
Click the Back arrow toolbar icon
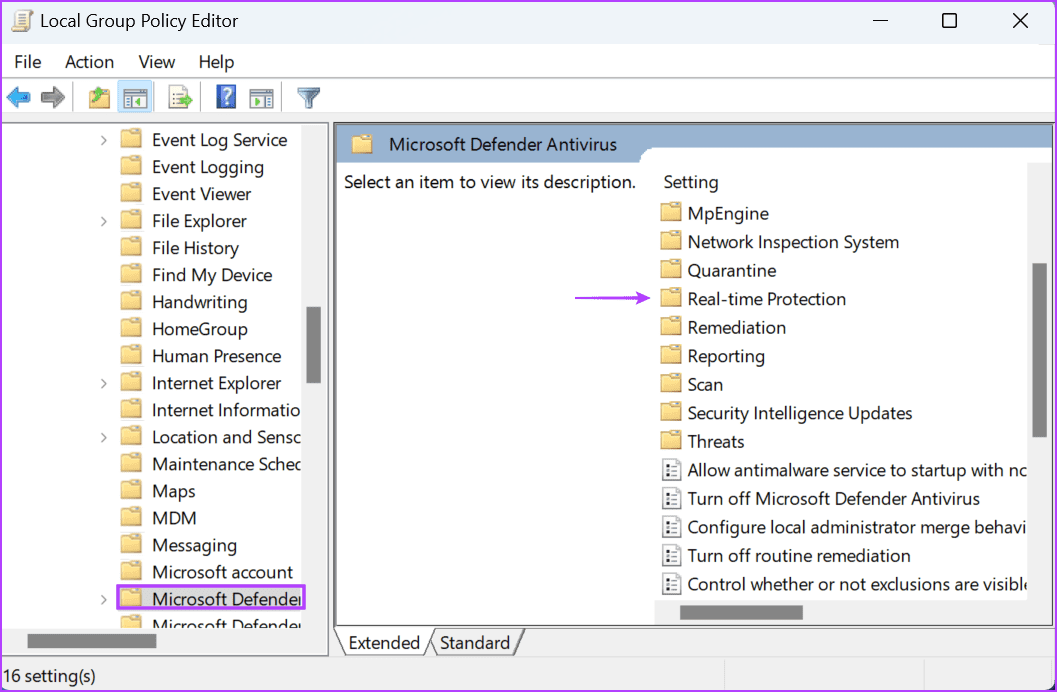point(19,98)
